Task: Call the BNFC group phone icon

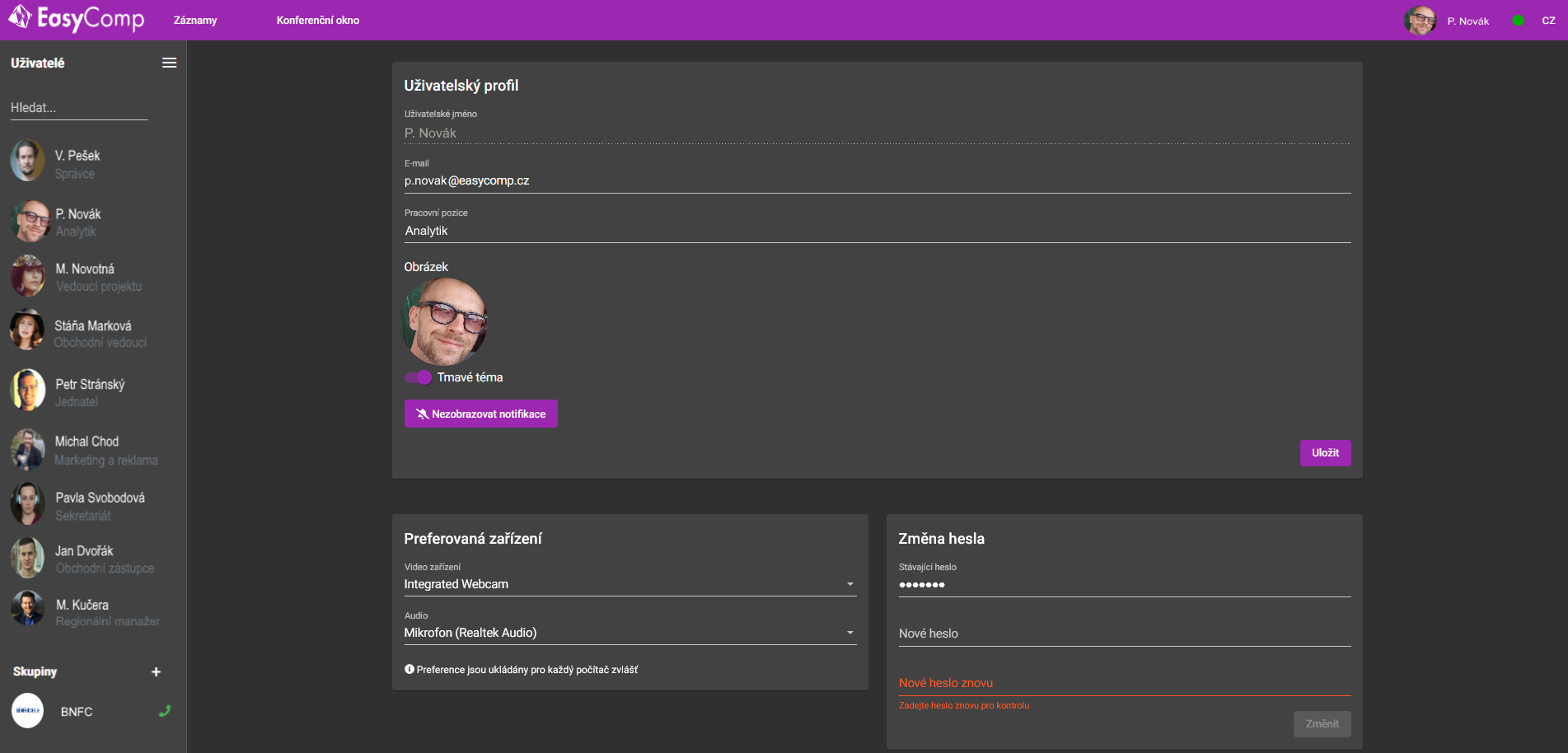Action: 165,711
